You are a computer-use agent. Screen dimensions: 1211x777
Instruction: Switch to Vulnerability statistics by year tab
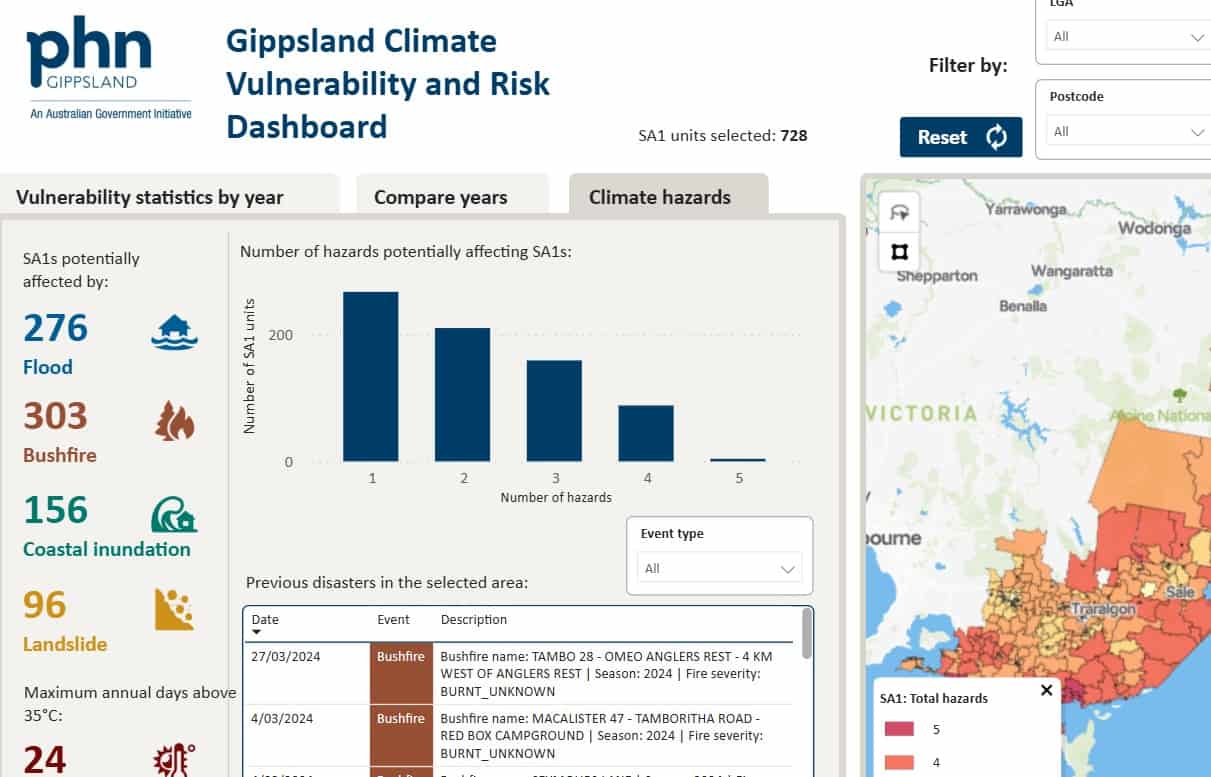pos(150,197)
